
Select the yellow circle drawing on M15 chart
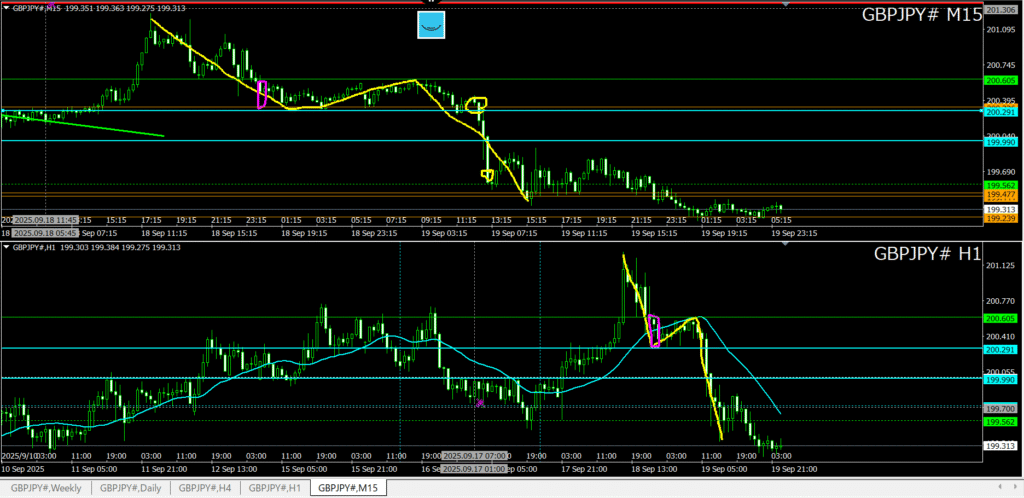477,103
